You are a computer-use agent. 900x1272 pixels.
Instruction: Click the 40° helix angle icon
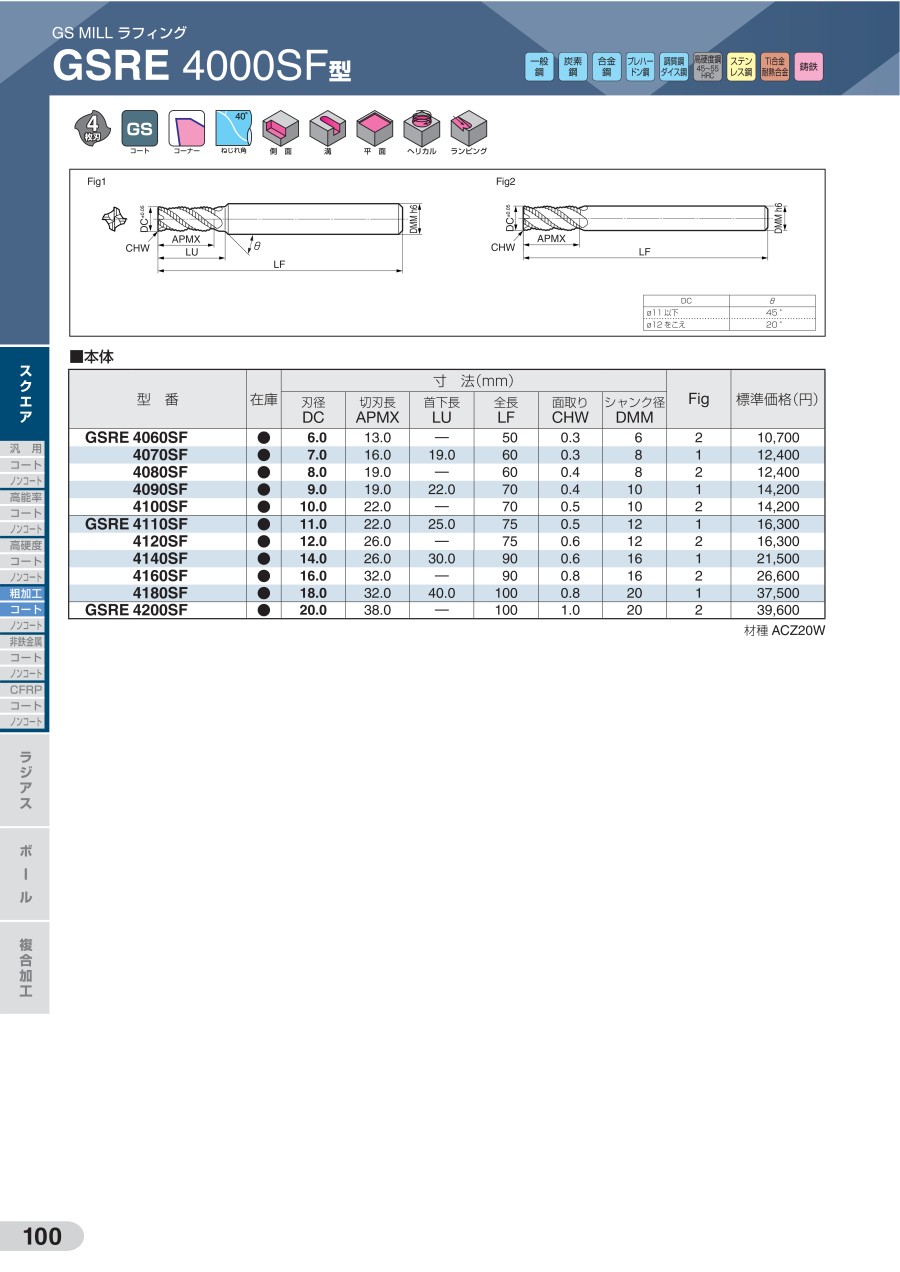pos(233,128)
